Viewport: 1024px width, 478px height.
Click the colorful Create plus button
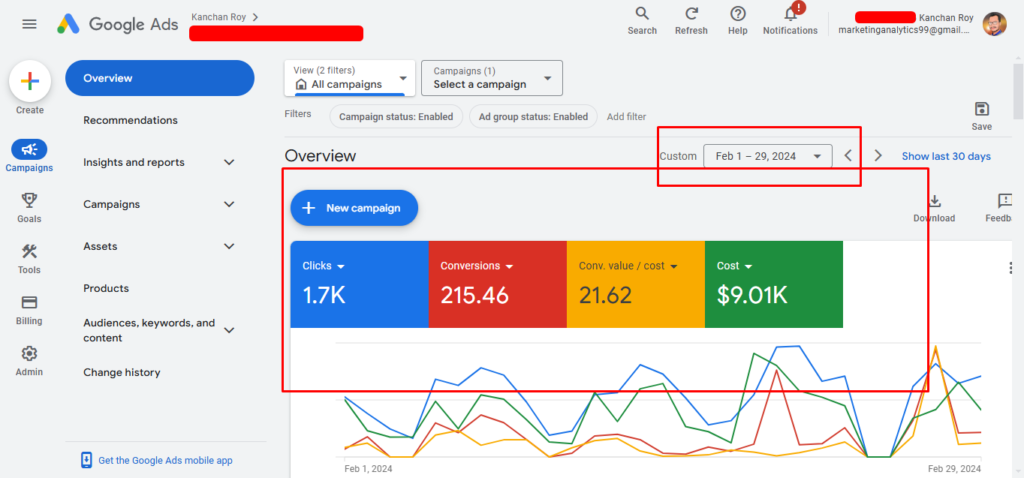[30, 81]
